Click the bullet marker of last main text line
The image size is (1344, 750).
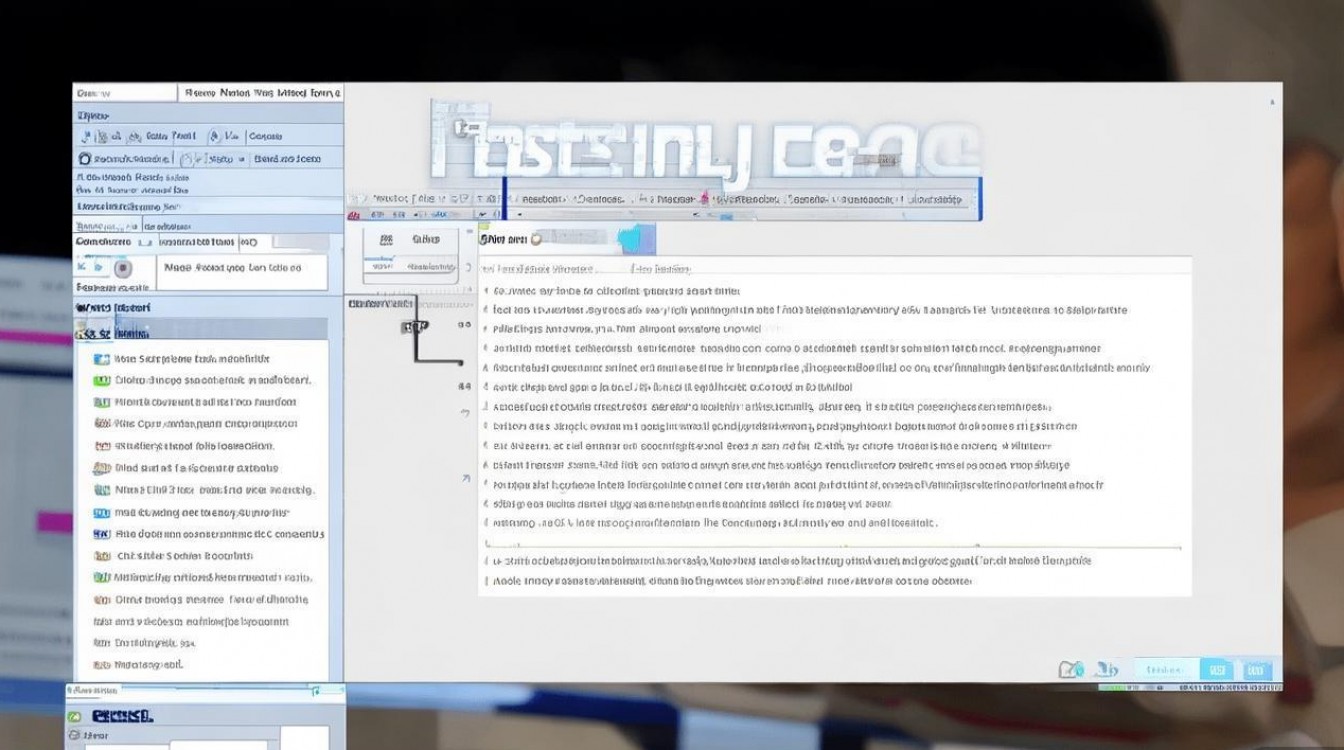(x=487, y=581)
